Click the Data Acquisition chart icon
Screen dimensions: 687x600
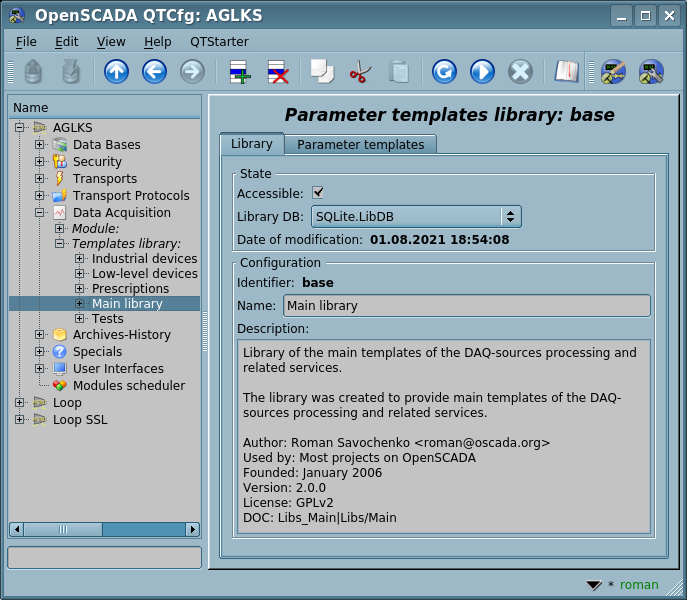[x=60, y=213]
